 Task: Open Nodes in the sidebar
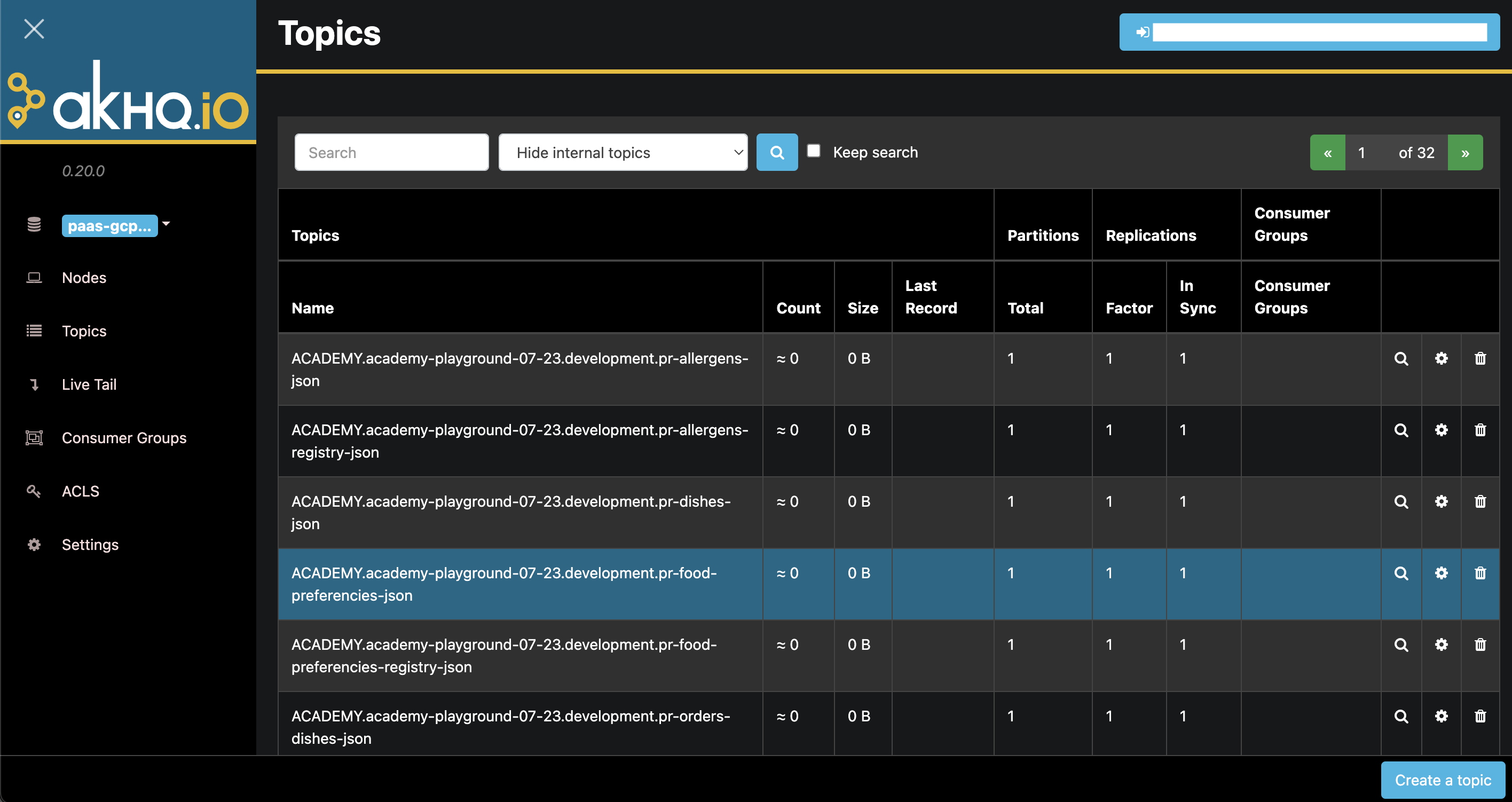tap(84, 278)
